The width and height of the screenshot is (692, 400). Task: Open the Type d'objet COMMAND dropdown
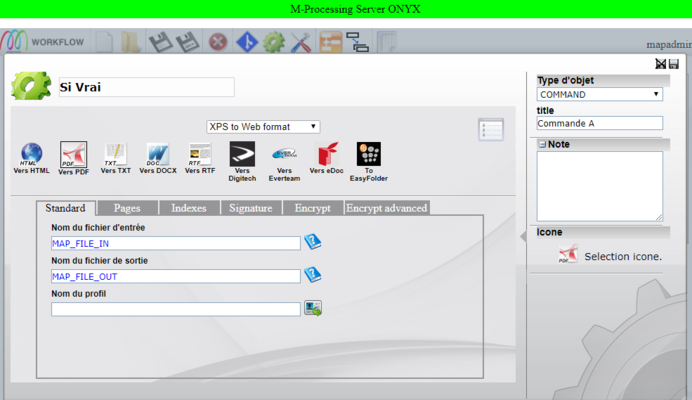pyautogui.click(x=599, y=94)
